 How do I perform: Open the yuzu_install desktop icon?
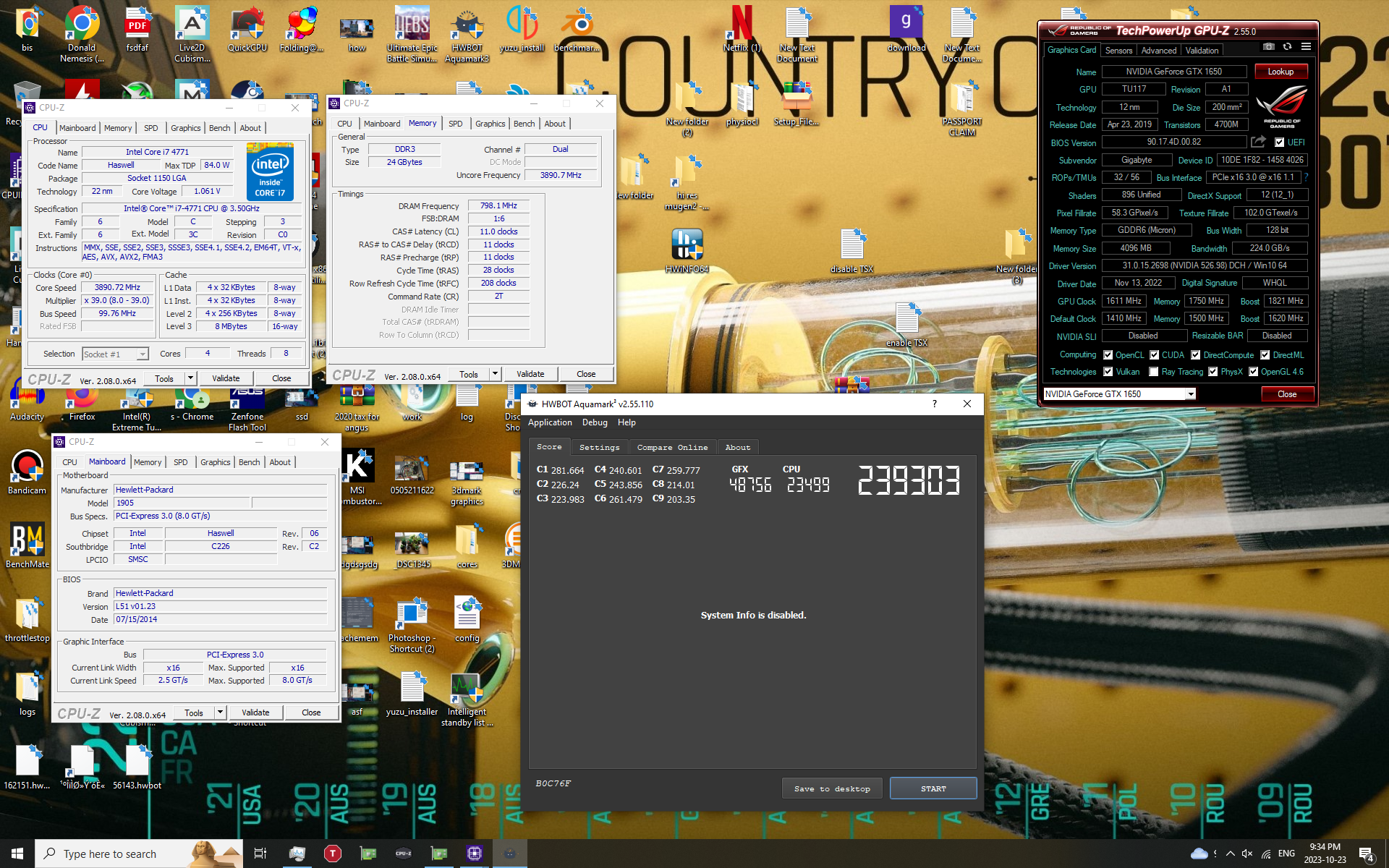point(522,29)
